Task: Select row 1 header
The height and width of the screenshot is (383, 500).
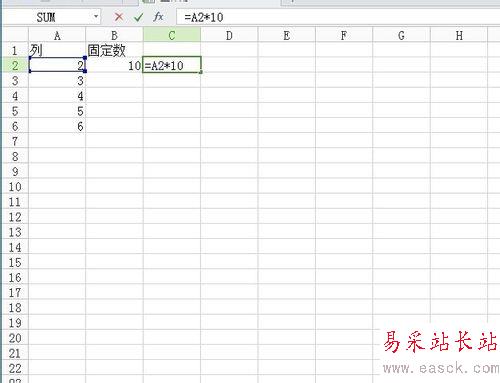Action: (15, 50)
